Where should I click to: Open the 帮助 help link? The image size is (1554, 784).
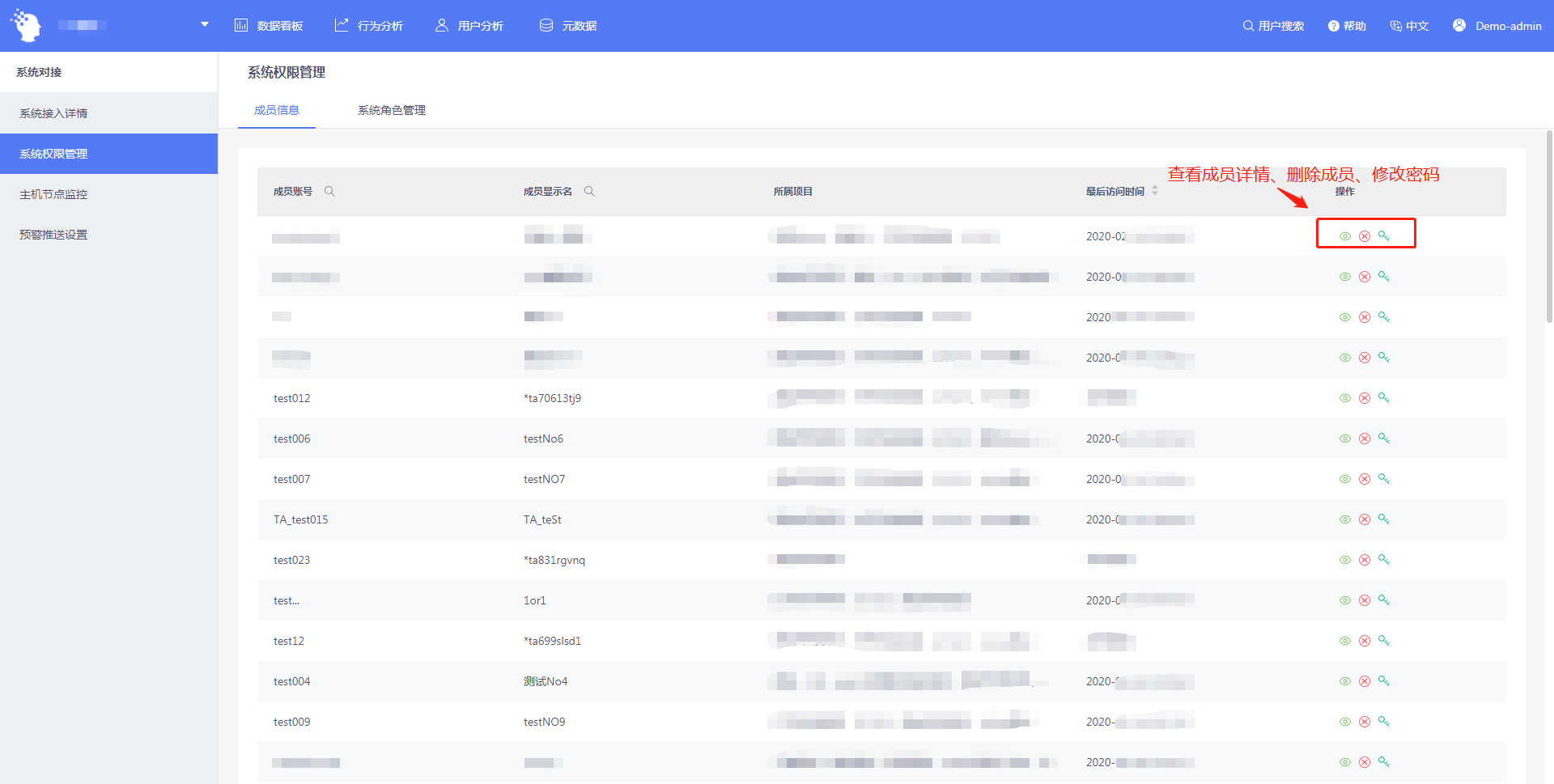(1347, 26)
